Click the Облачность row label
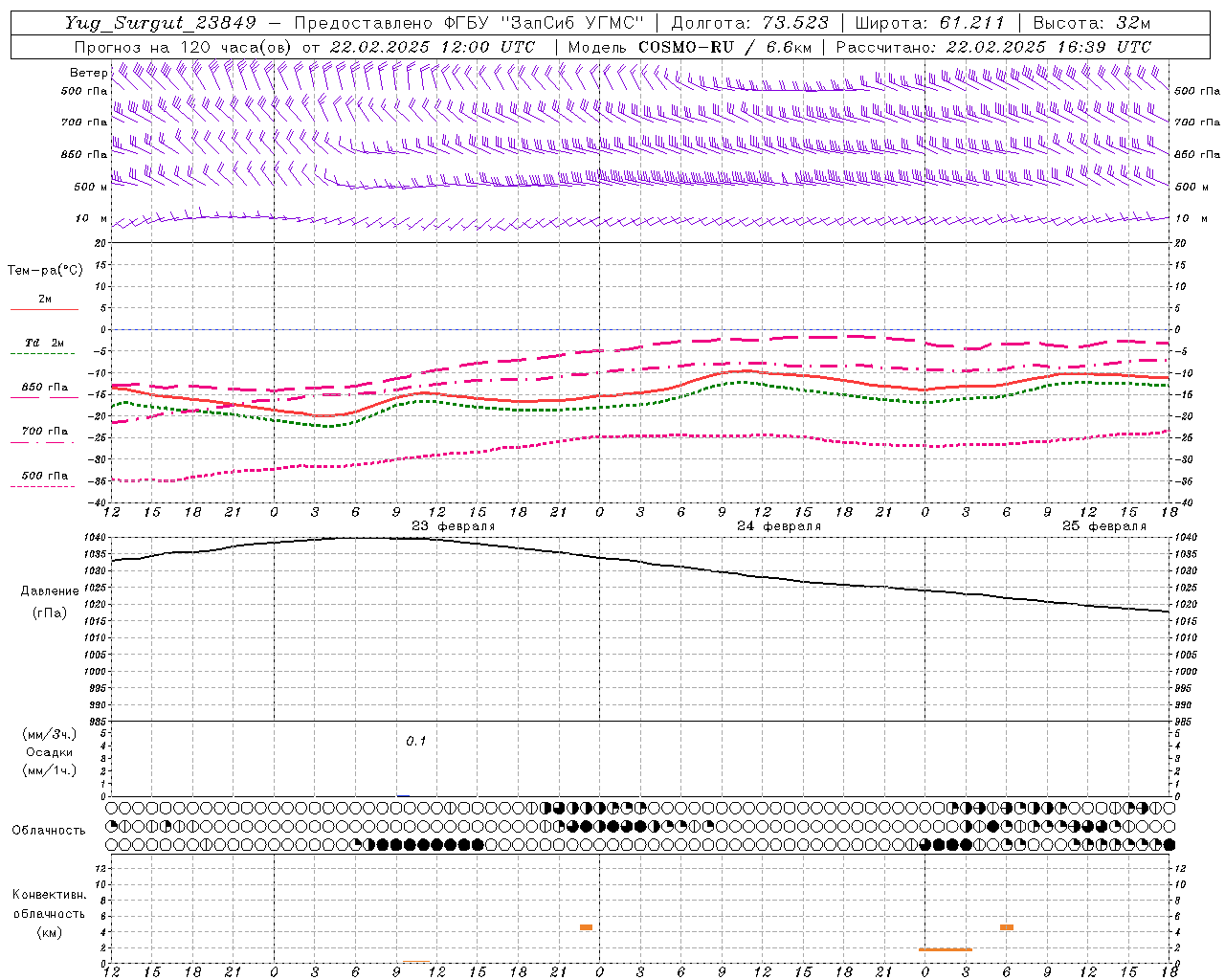Image resolution: width=1225 pixels, height=980 pixels. tap(49, 830)
